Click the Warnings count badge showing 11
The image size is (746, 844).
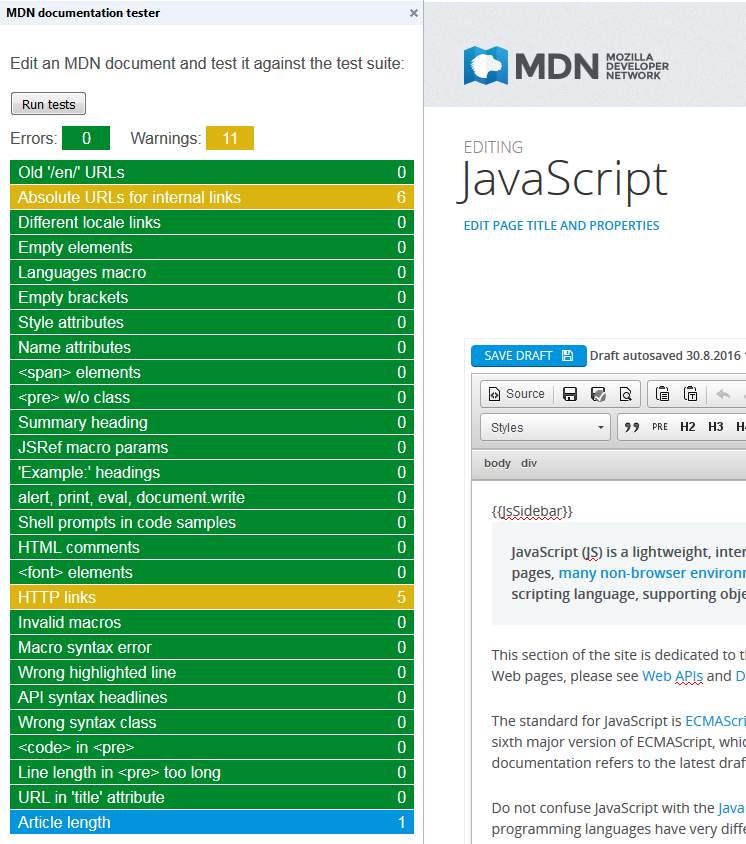point(230,138)
